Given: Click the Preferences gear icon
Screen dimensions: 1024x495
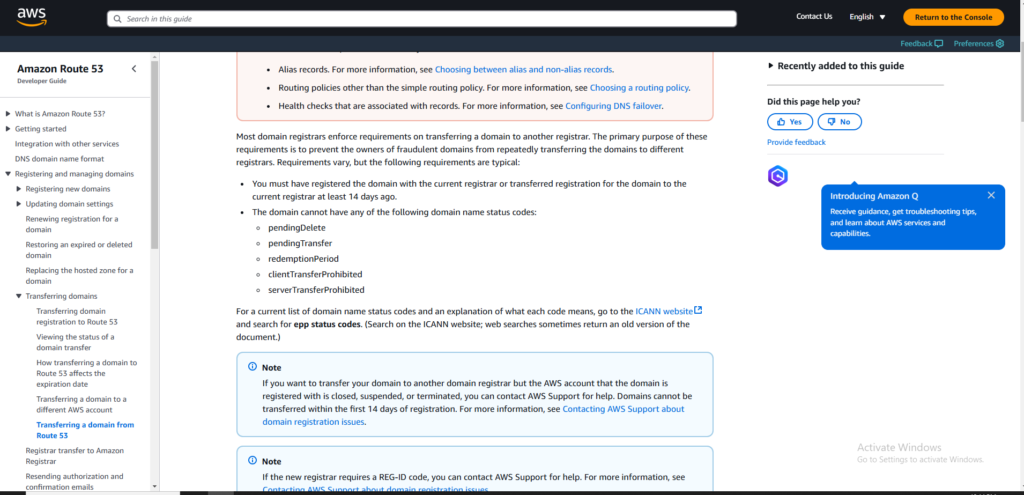Looking at the screenshot, I should tap(999, 44).
